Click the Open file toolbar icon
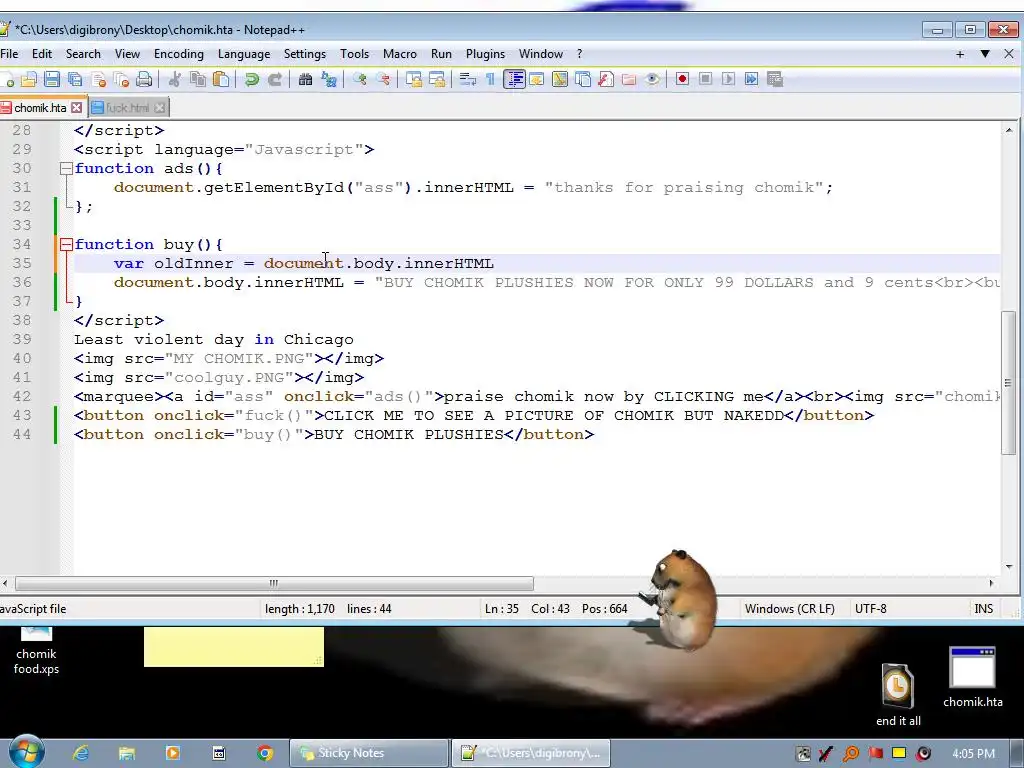 [x=29, y=80]
